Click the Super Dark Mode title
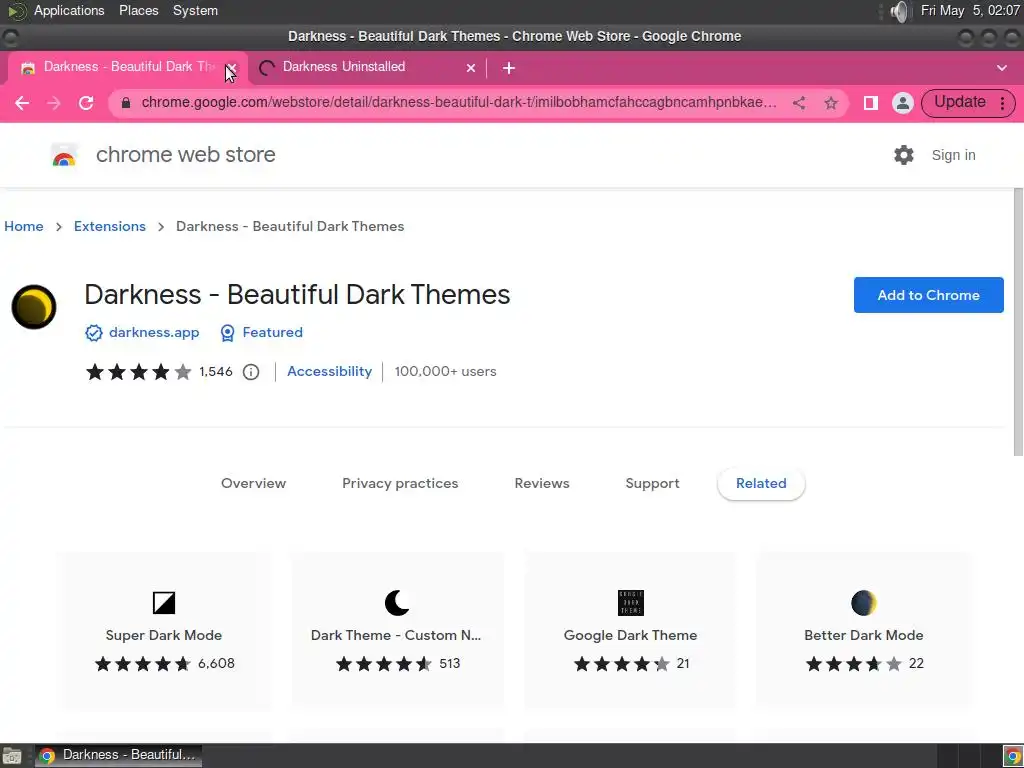The height and width of the screenshot is (768, 1024). pyautogui.click(x=164, y=635)
